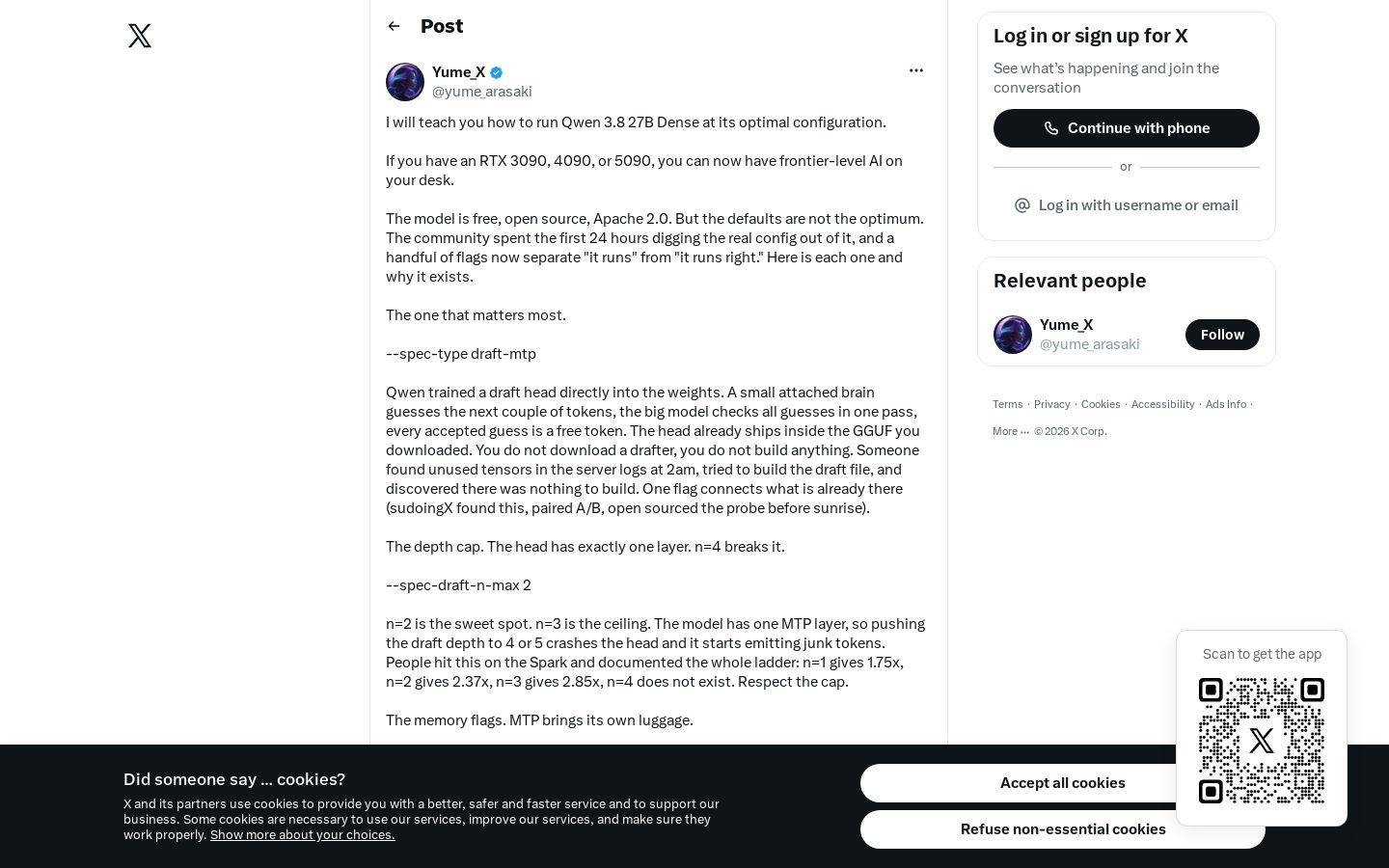This screenshot has height=868, width=1389.
Task: Continue with phone sign-in
Action: (x=1127, y=128)
